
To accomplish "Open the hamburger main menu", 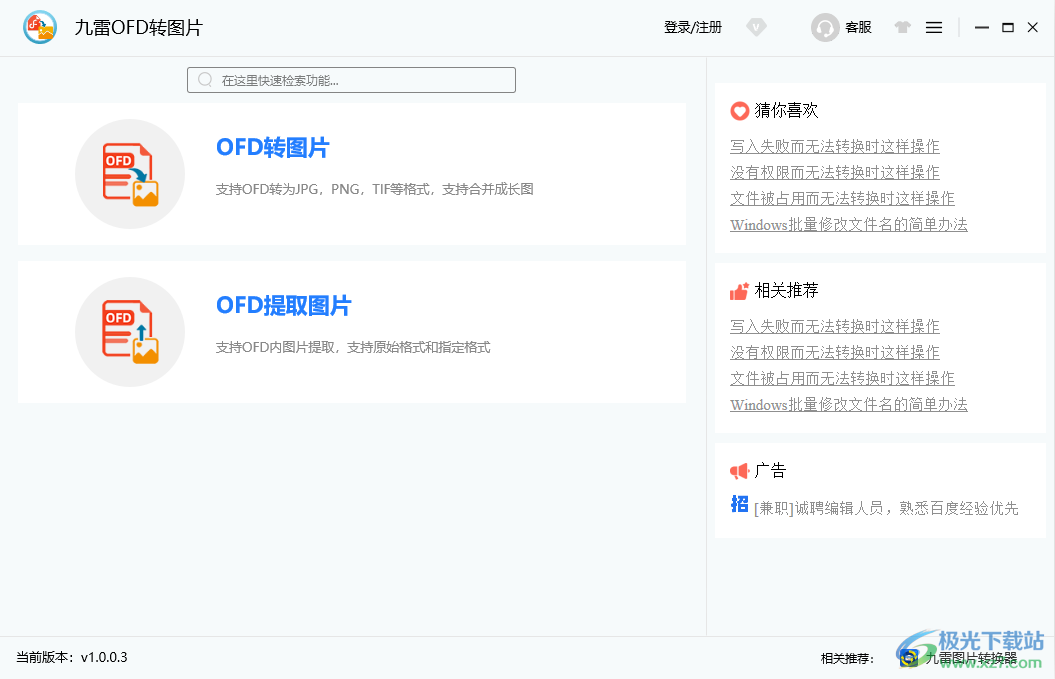I will point(934,28).
